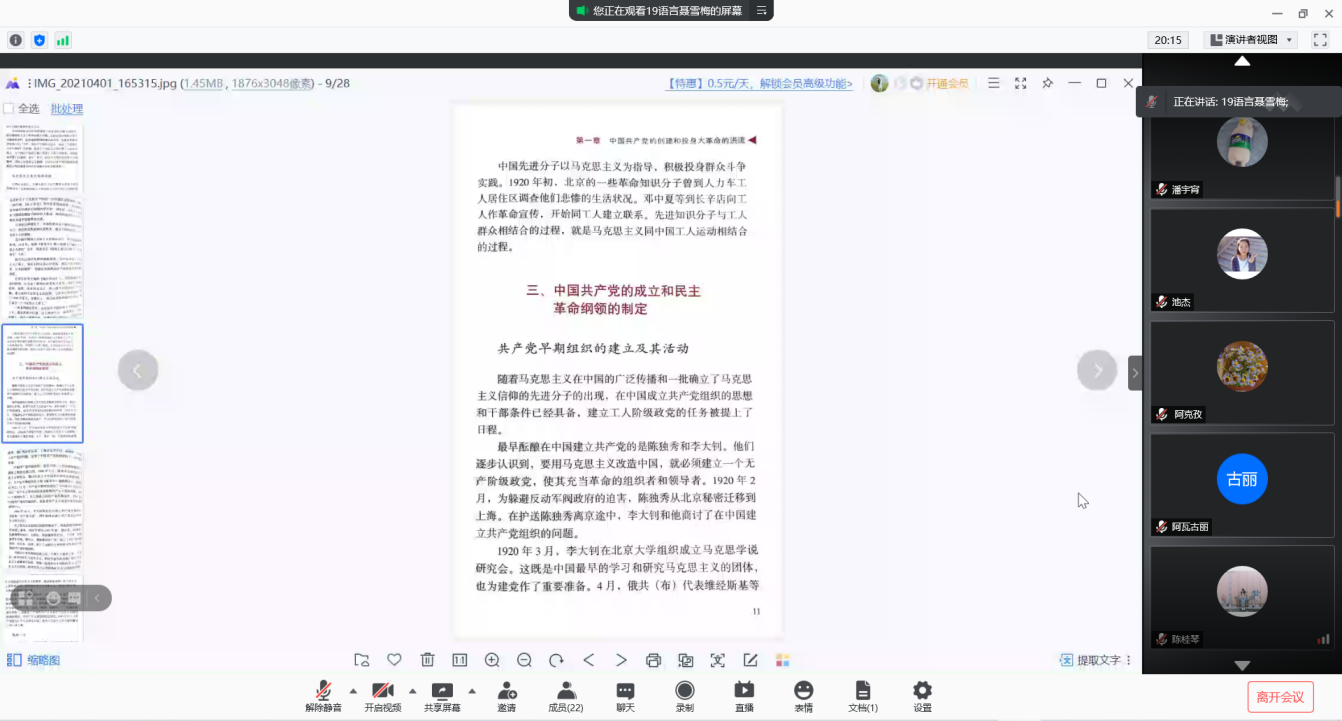Collapse the floating gray toolbar arrow
Screen dimensions: 1342x721
(x=98, y=598)
